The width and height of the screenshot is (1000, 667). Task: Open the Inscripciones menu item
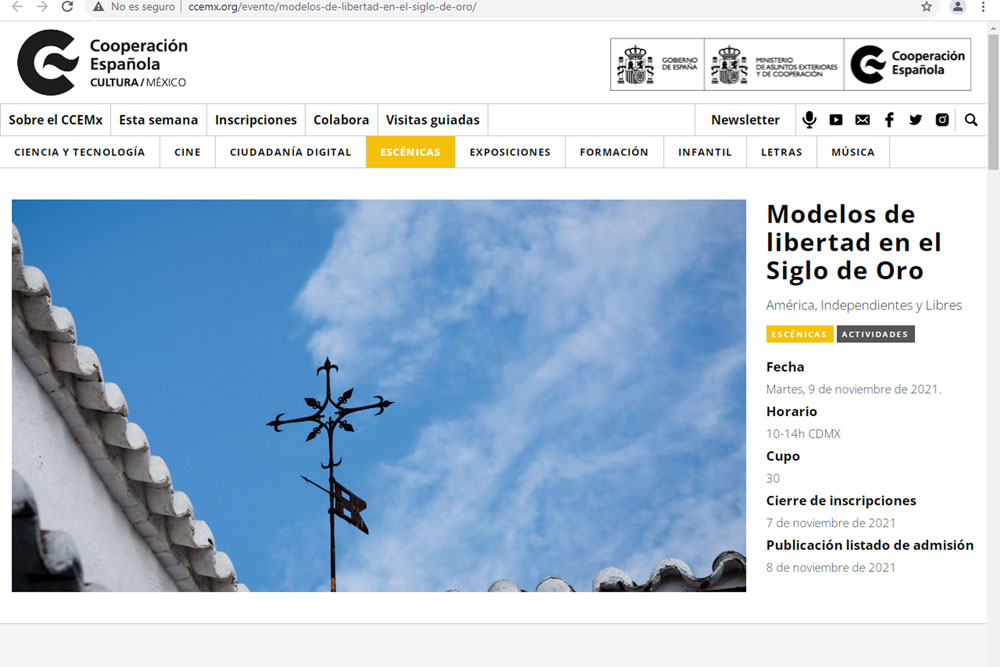[x=256, y=120]
